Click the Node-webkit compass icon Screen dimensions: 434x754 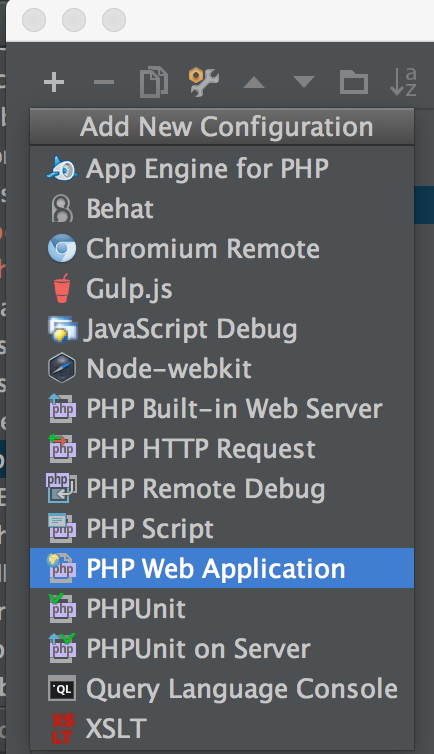coord(62,368)
